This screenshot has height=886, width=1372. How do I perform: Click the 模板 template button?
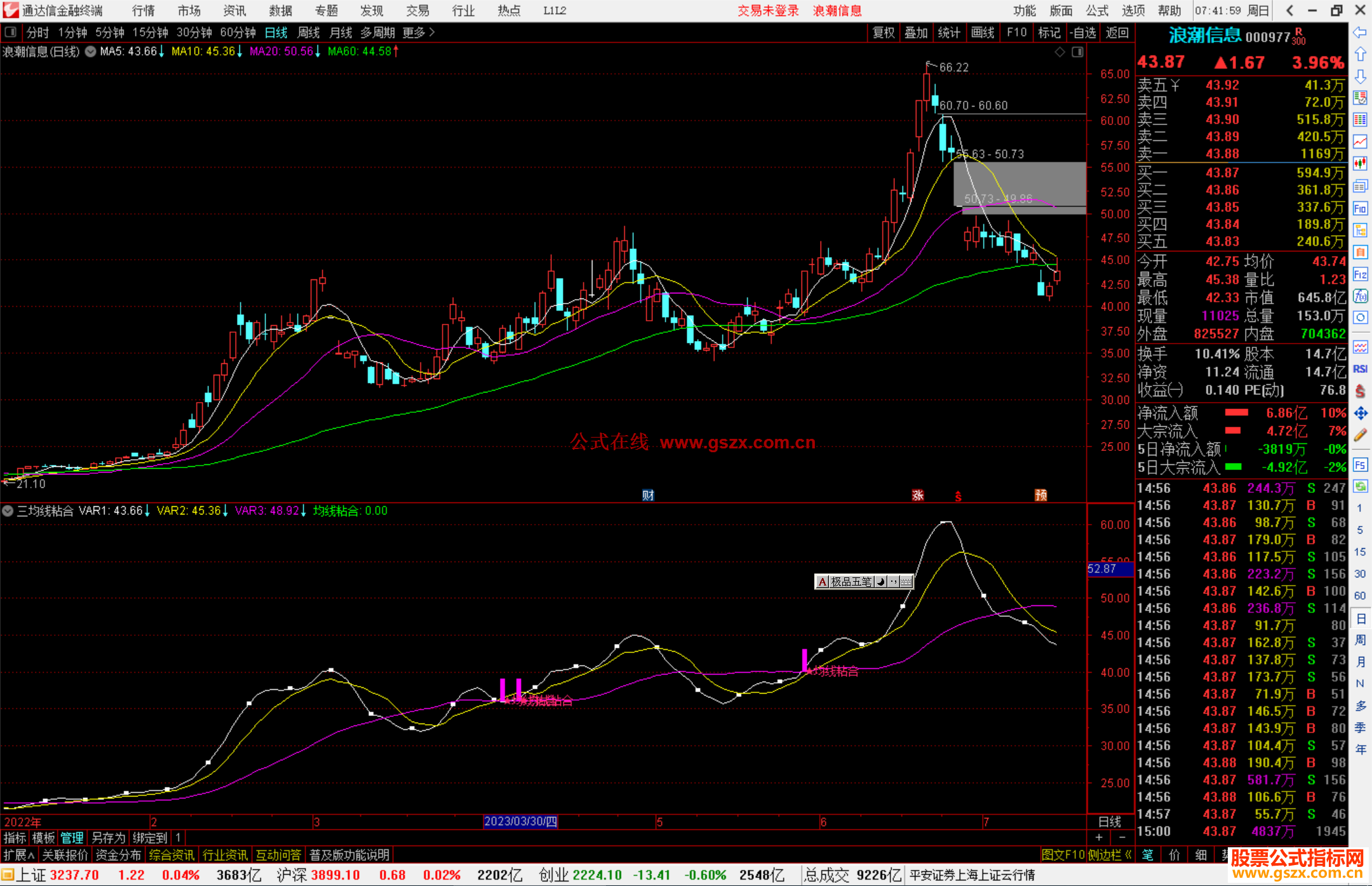[44, 838]
